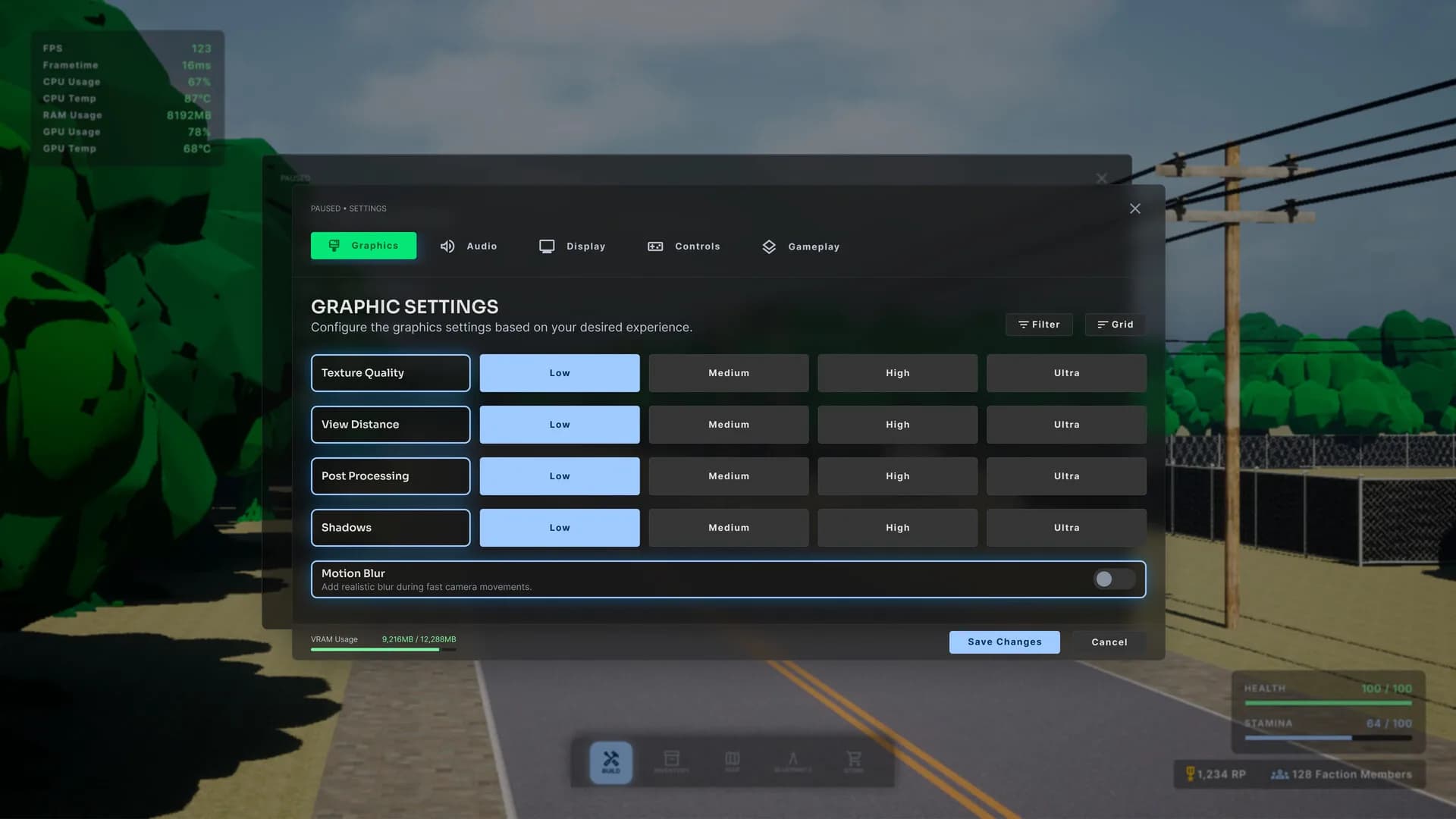
Task: Switch to the Grid layout view
Action: 1115,325
